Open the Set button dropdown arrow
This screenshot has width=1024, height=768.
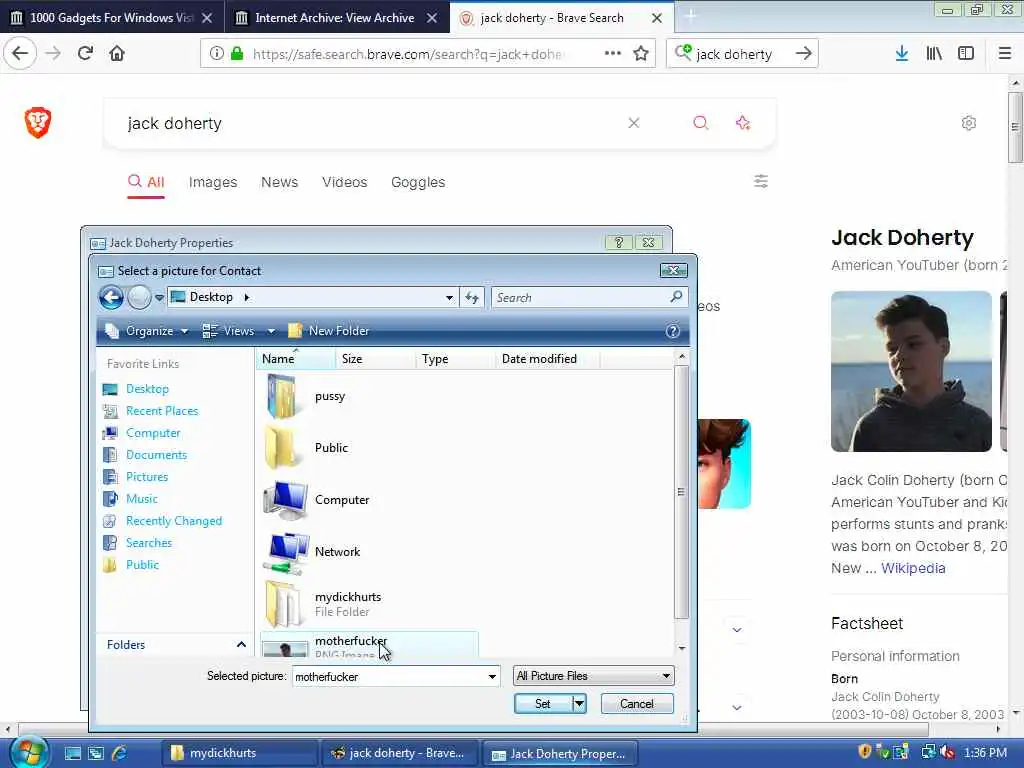579,703
